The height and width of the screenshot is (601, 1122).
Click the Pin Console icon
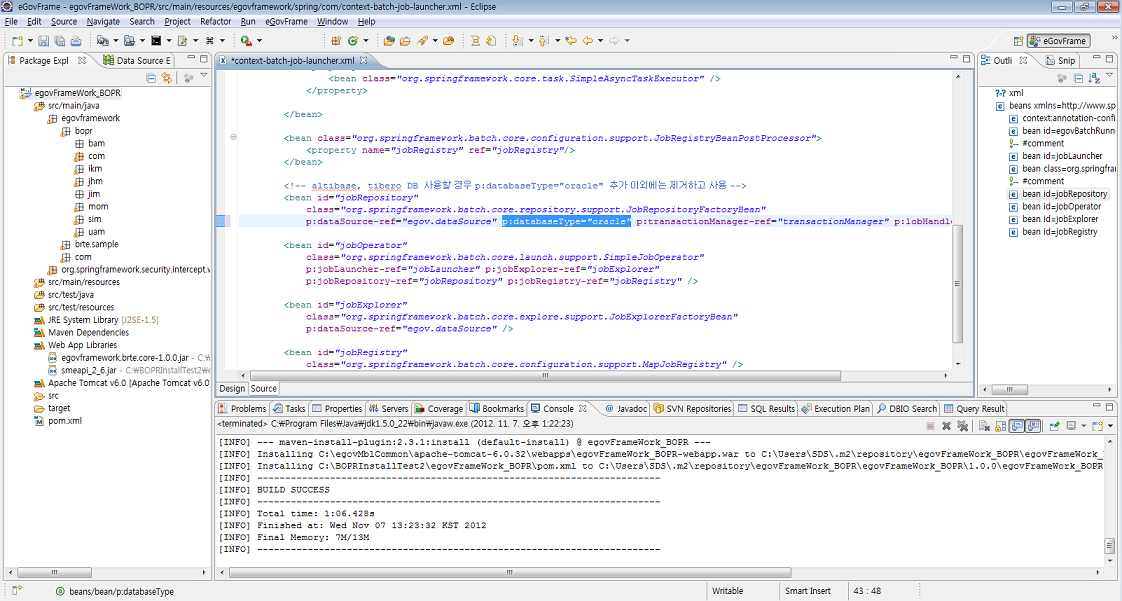(1054, 426)
